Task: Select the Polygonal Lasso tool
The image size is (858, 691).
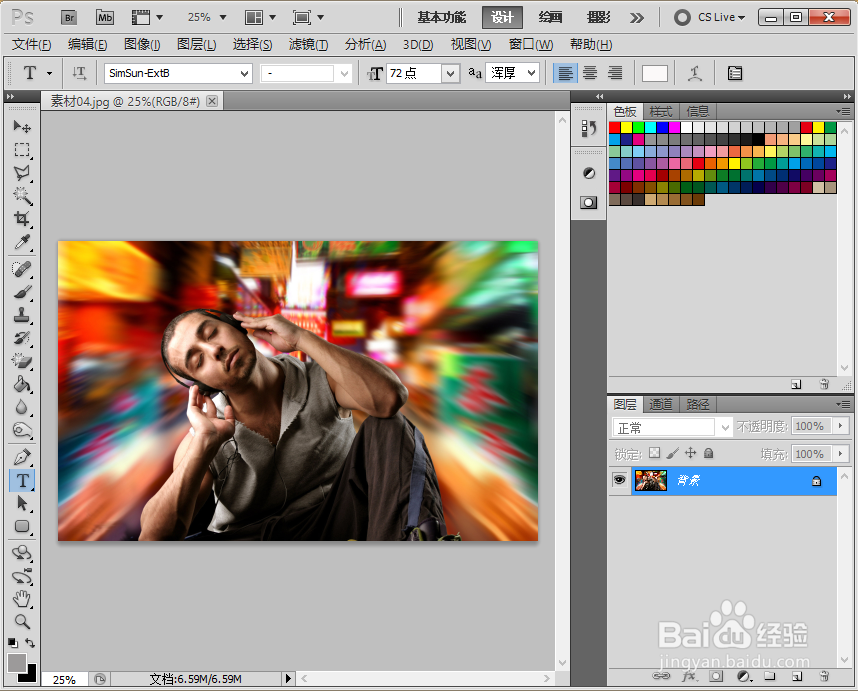Action: (x=22, y=173)
